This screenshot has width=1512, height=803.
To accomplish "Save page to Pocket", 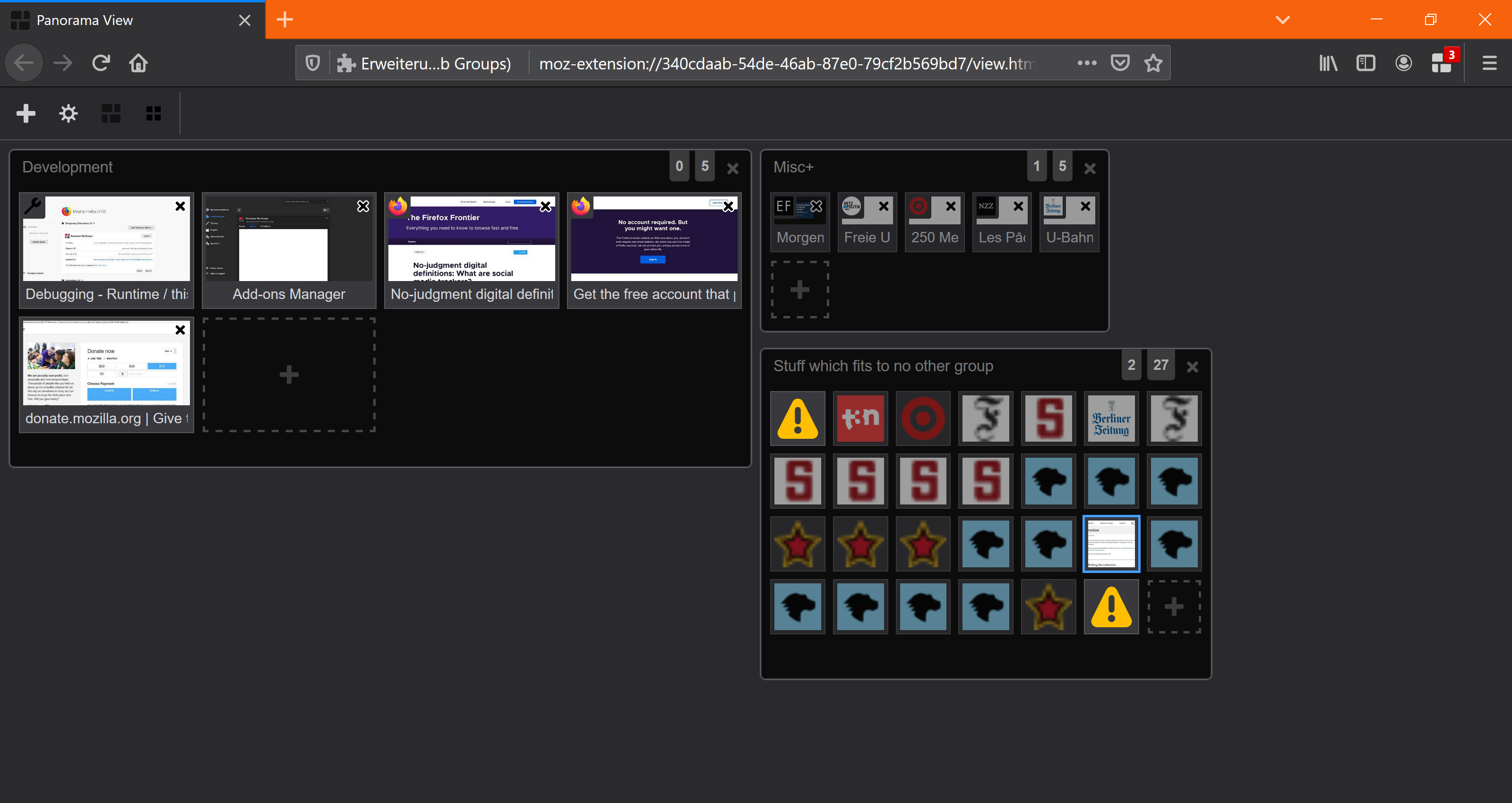I will [x=1120, y=63].
